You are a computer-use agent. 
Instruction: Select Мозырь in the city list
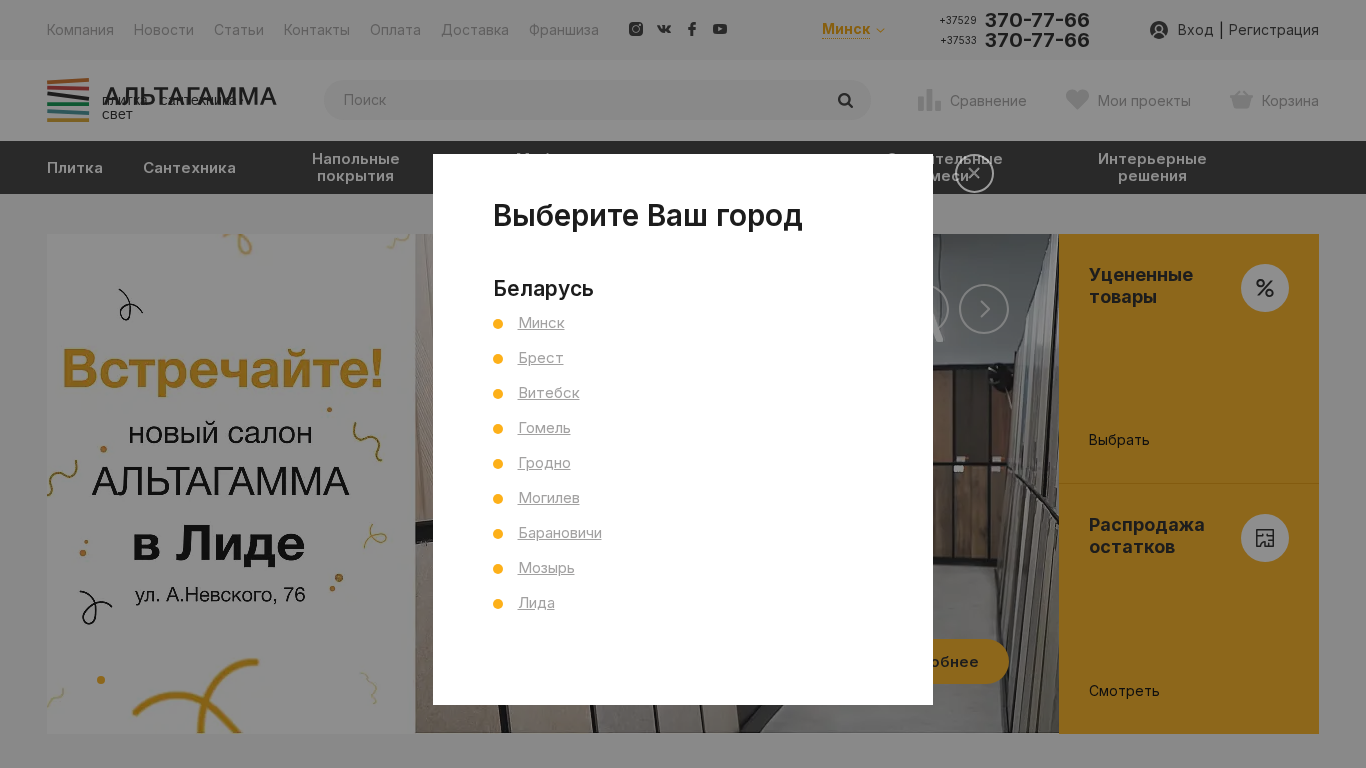coord(546,568)
